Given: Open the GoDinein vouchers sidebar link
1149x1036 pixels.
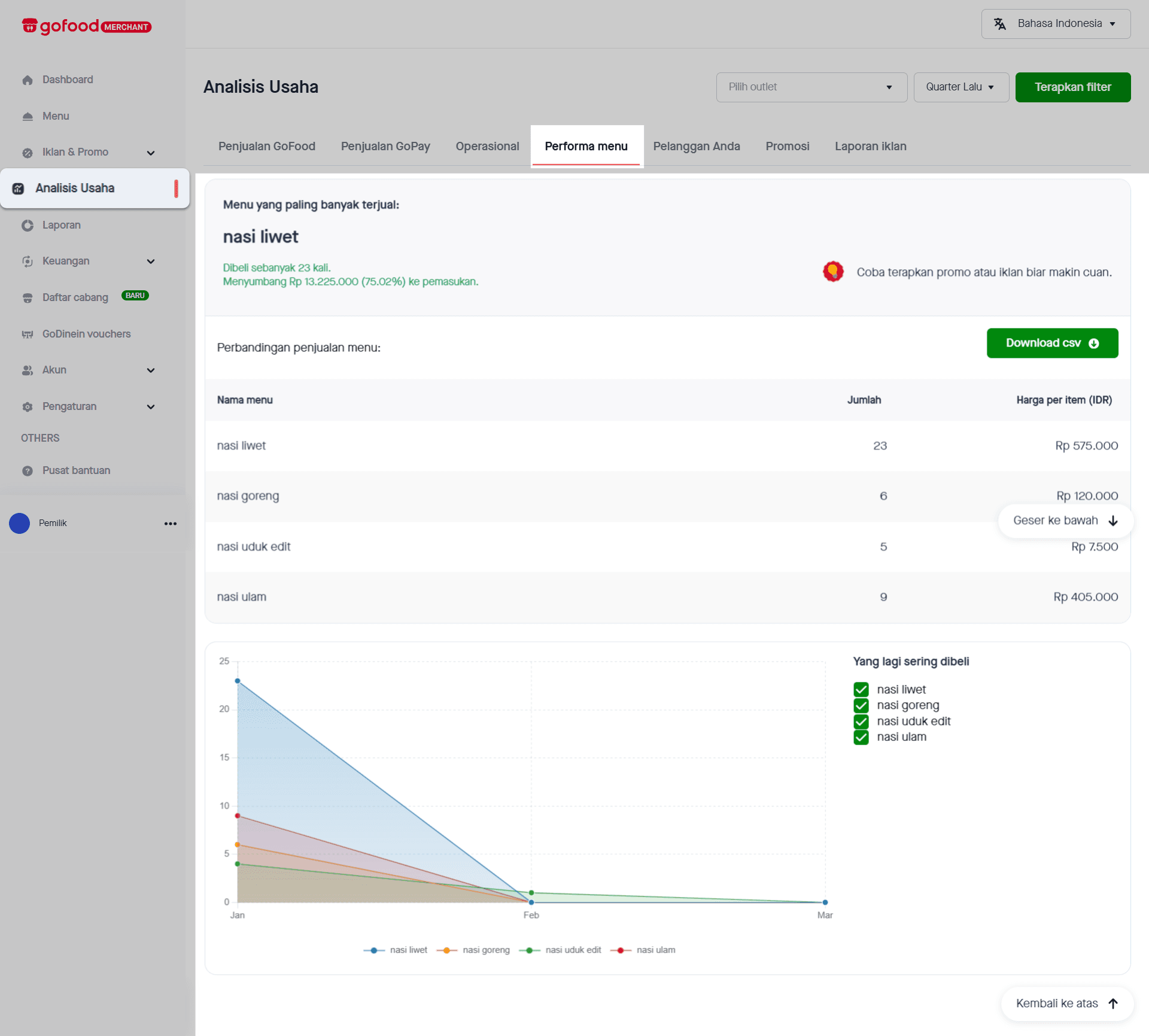Looking at the screenshot, I should tap(87, 335).
